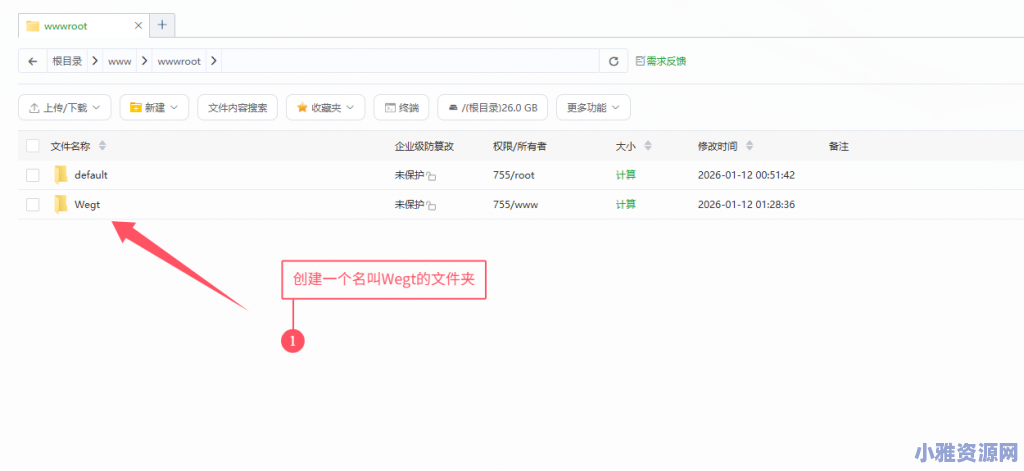The height and width of the screenshot is (471, 1024).
Task: Refresh the file list with reload icon
Action: [x=613, y=61]
